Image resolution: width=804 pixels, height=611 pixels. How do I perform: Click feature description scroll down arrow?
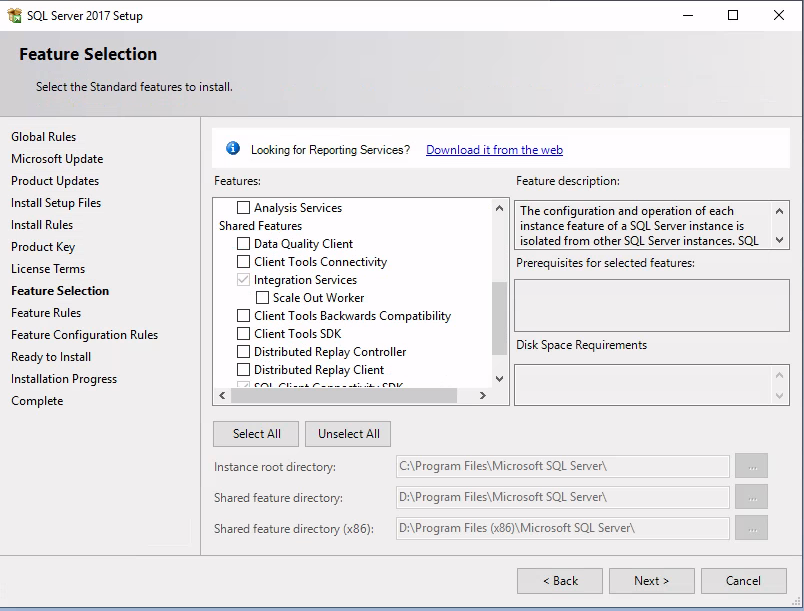click(779, 240)
